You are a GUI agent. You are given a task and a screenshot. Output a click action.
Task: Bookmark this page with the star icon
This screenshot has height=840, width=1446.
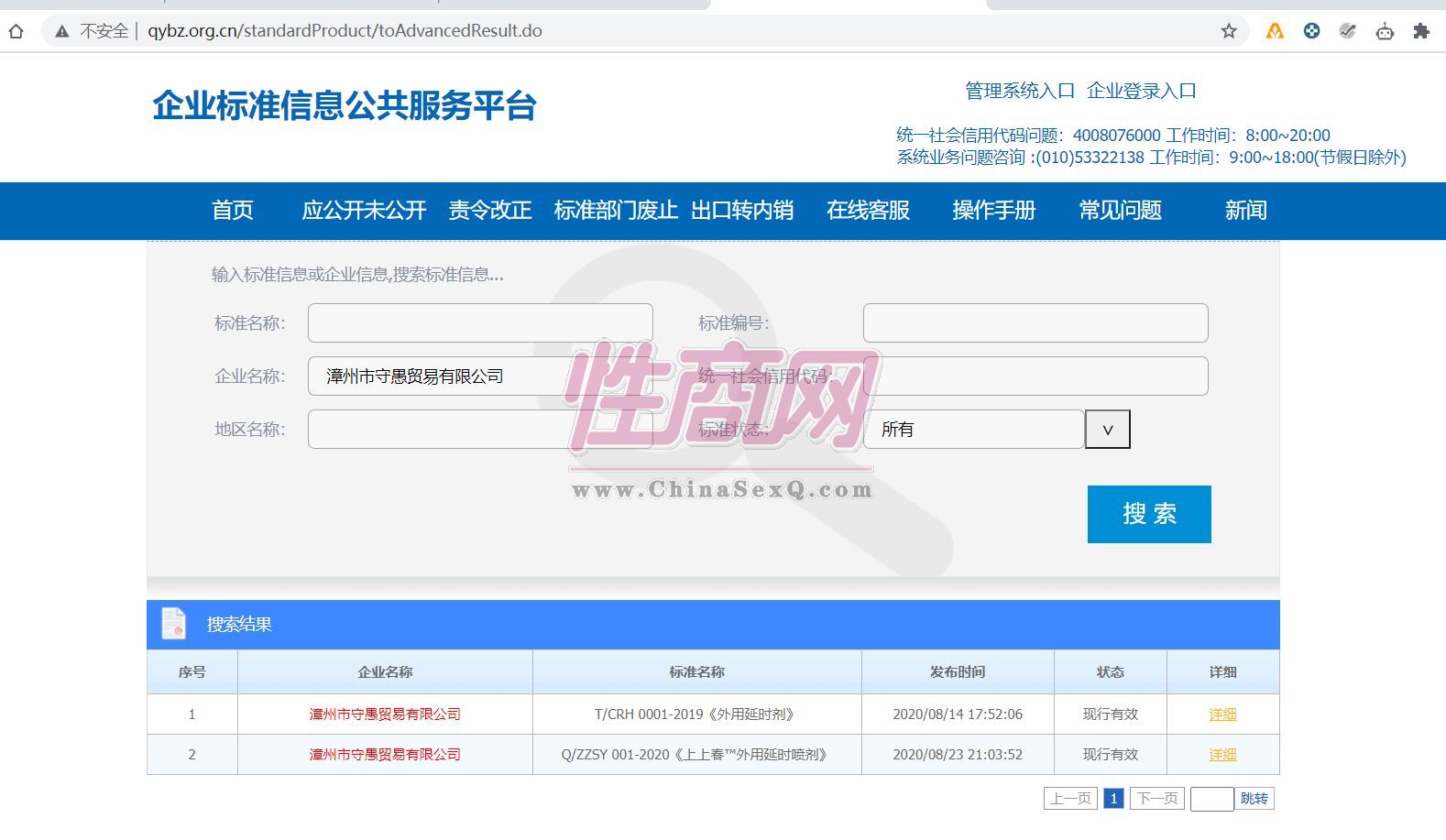[1229, 31]
